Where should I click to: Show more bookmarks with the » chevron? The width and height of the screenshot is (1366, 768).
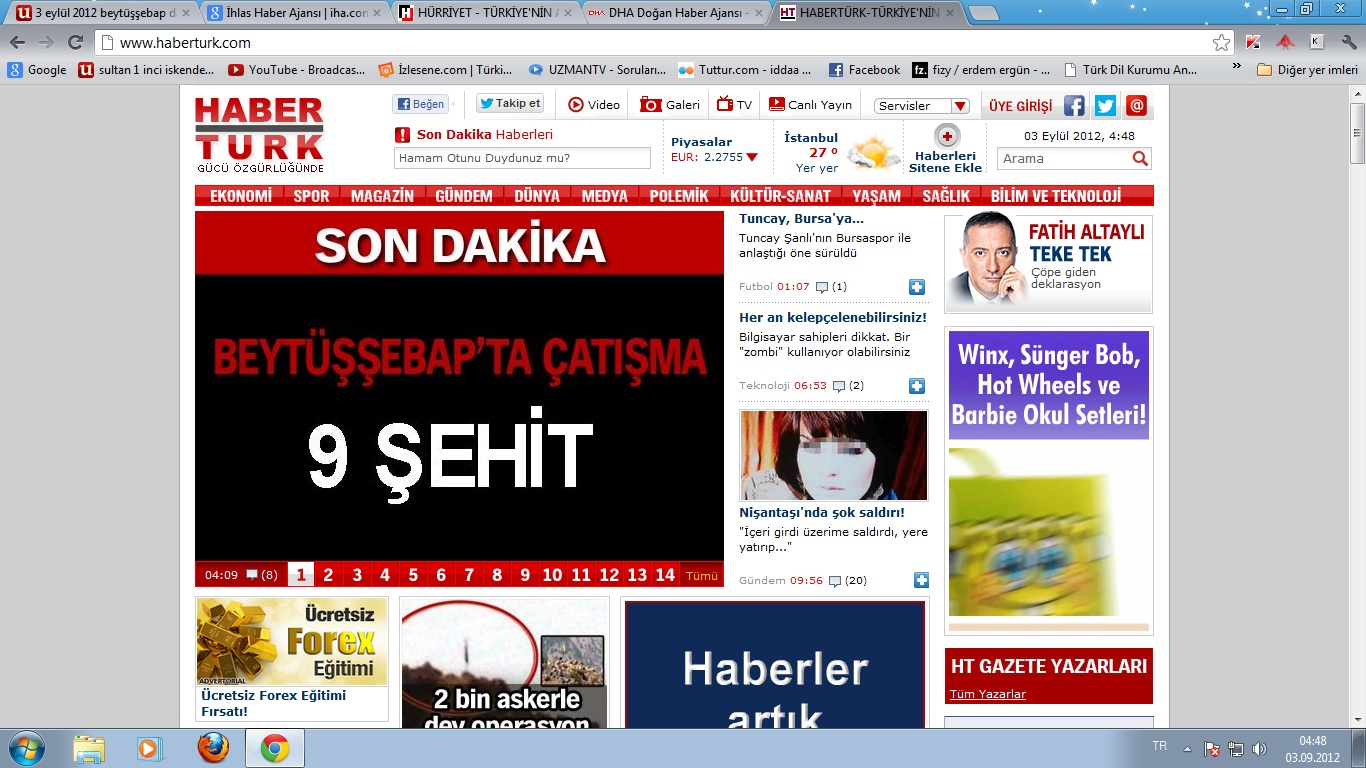coord(1237,67)
